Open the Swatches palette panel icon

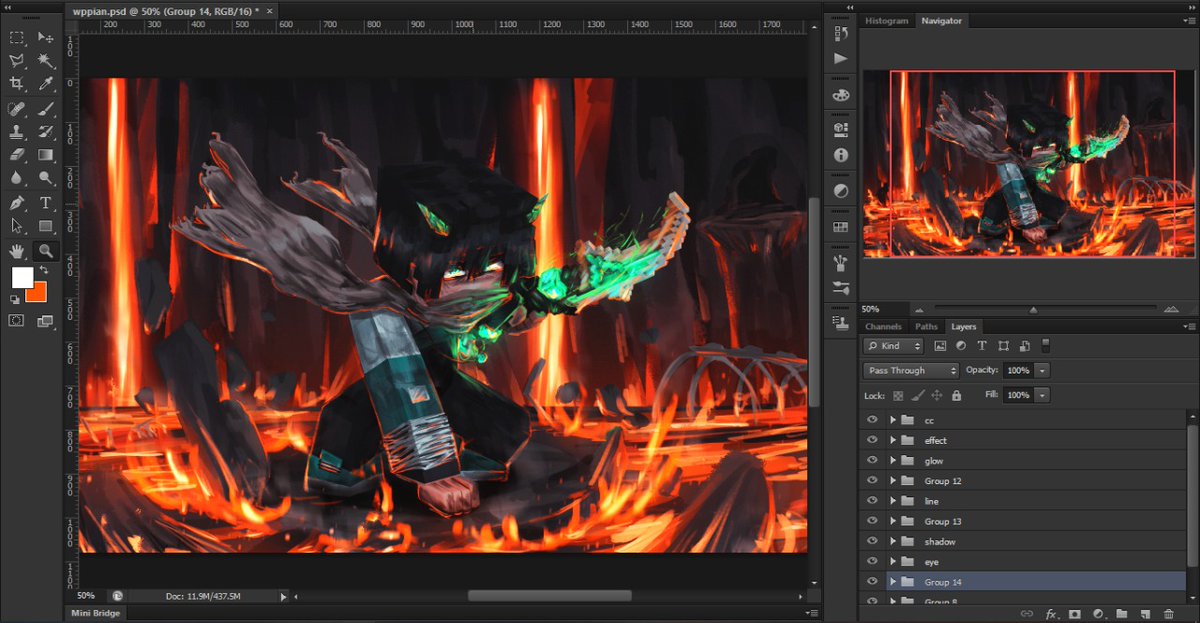840,95
